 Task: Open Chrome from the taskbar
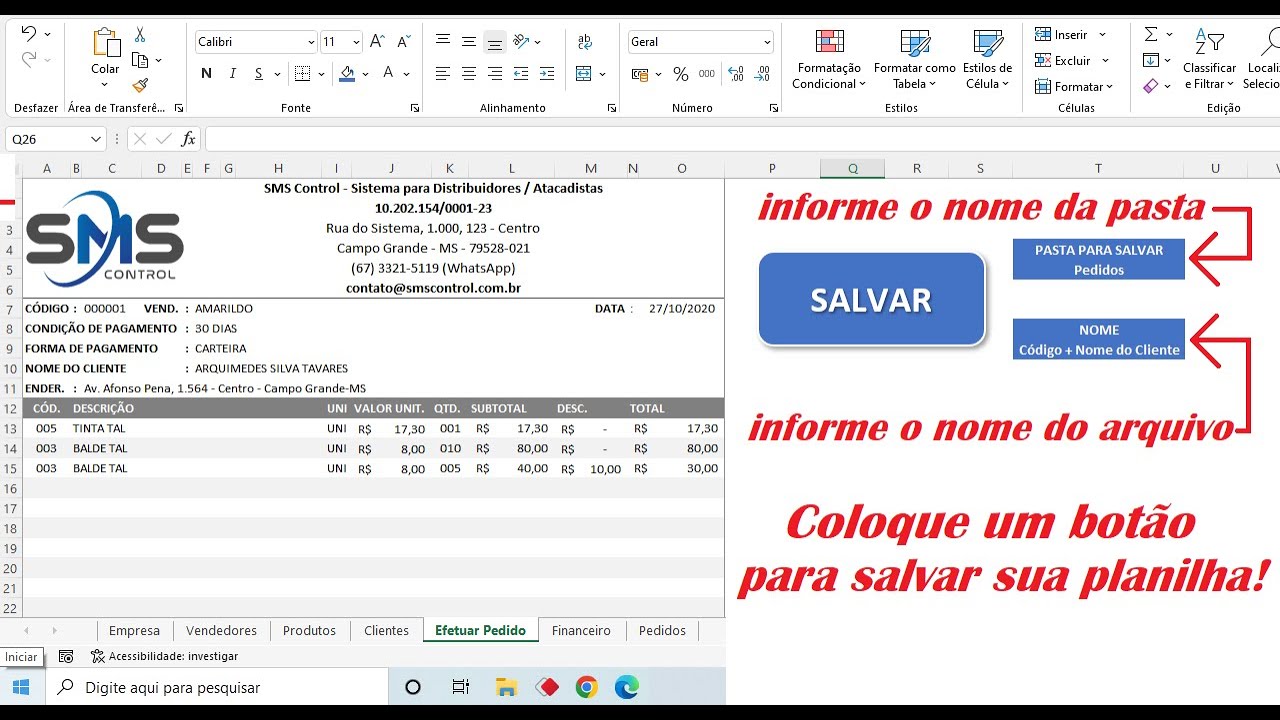point(586,687)
